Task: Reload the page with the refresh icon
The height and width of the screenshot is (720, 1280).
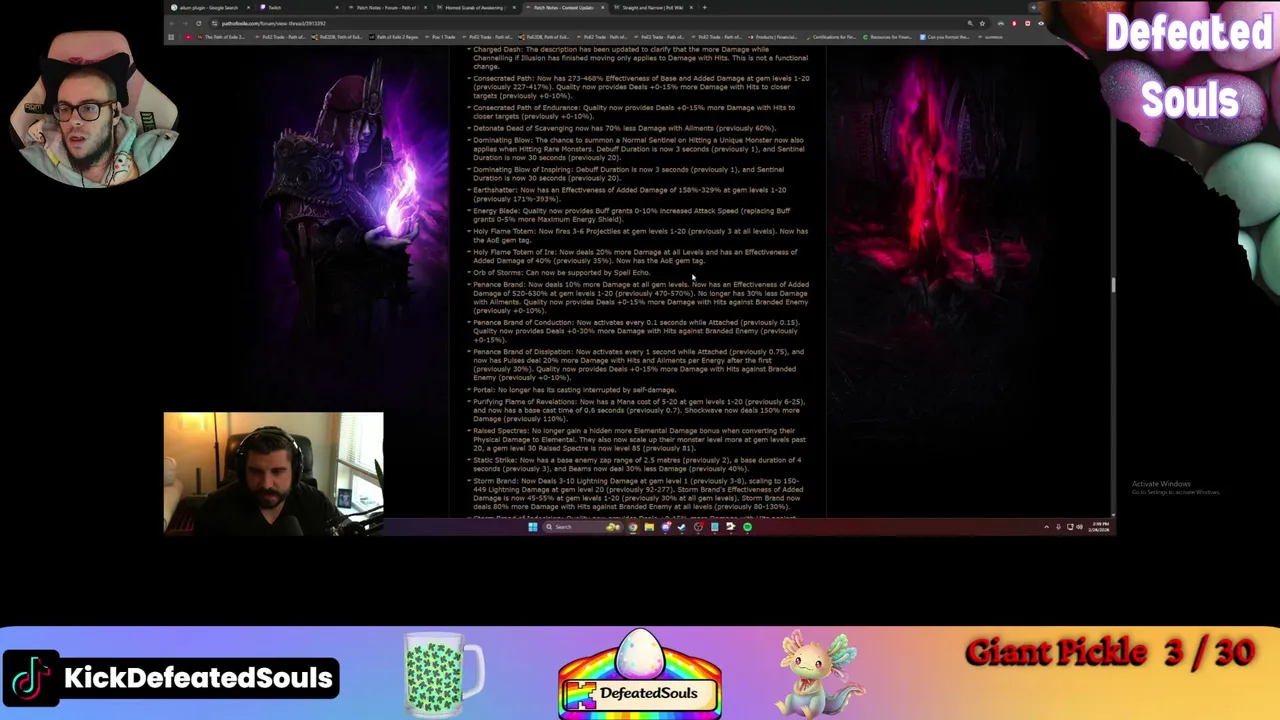Action: 198,23
